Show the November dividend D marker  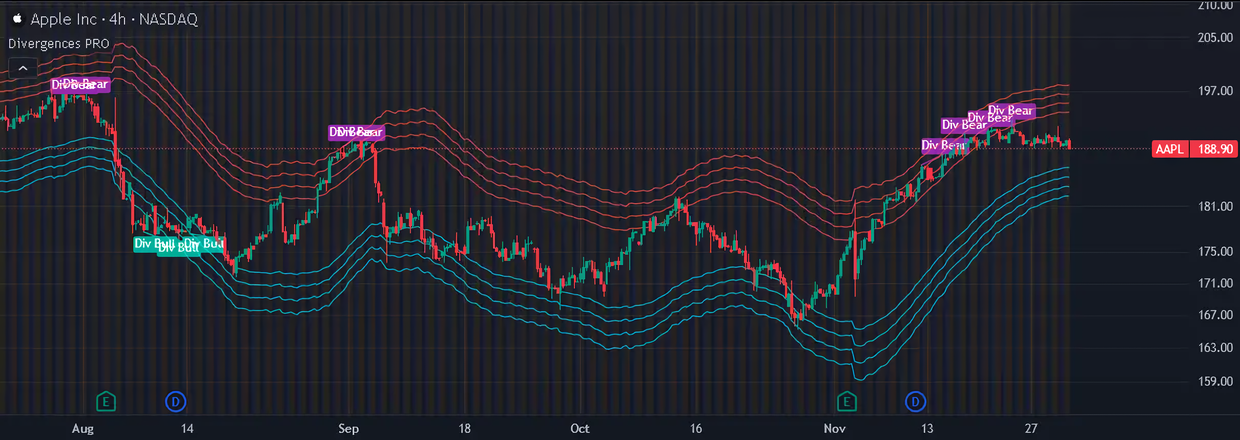tap(916, 402)
